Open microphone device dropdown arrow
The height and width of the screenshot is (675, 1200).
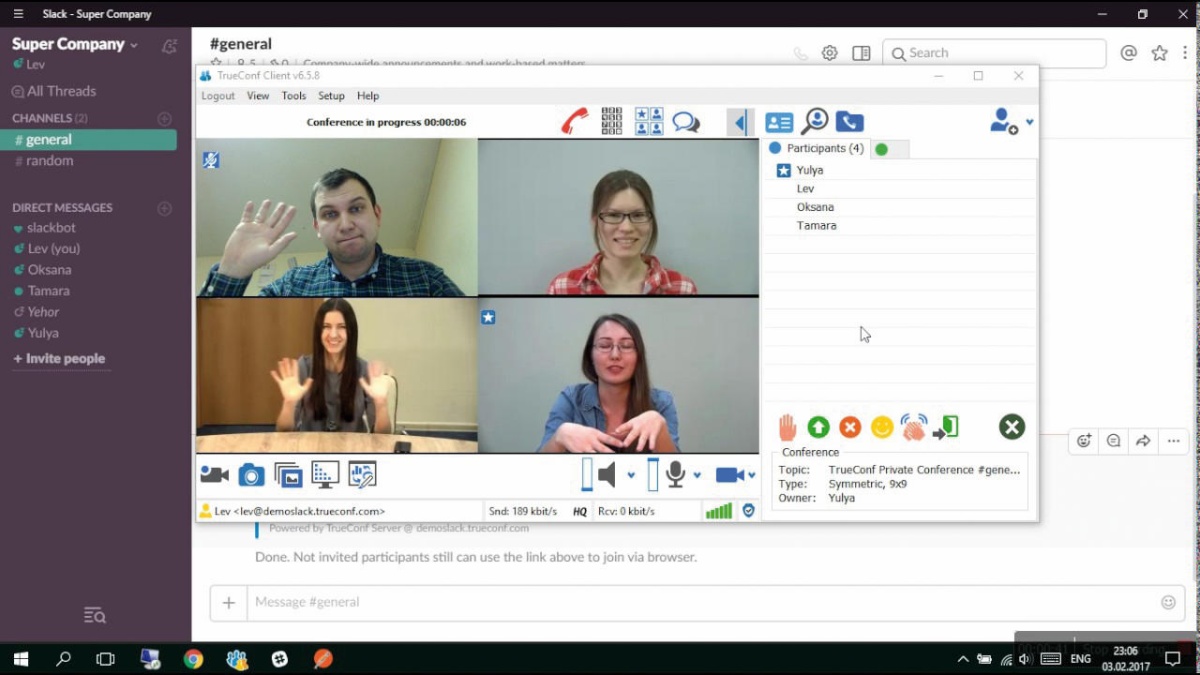697,476
